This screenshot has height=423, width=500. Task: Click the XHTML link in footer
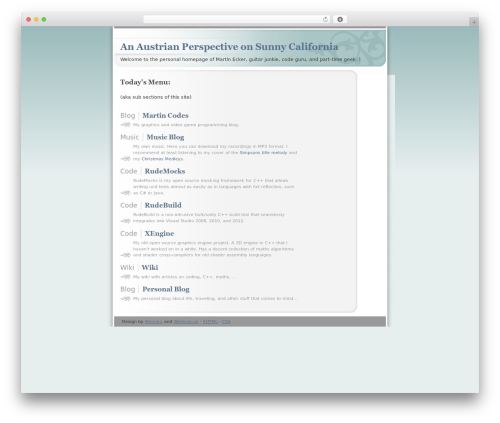(x=210, y=322)
